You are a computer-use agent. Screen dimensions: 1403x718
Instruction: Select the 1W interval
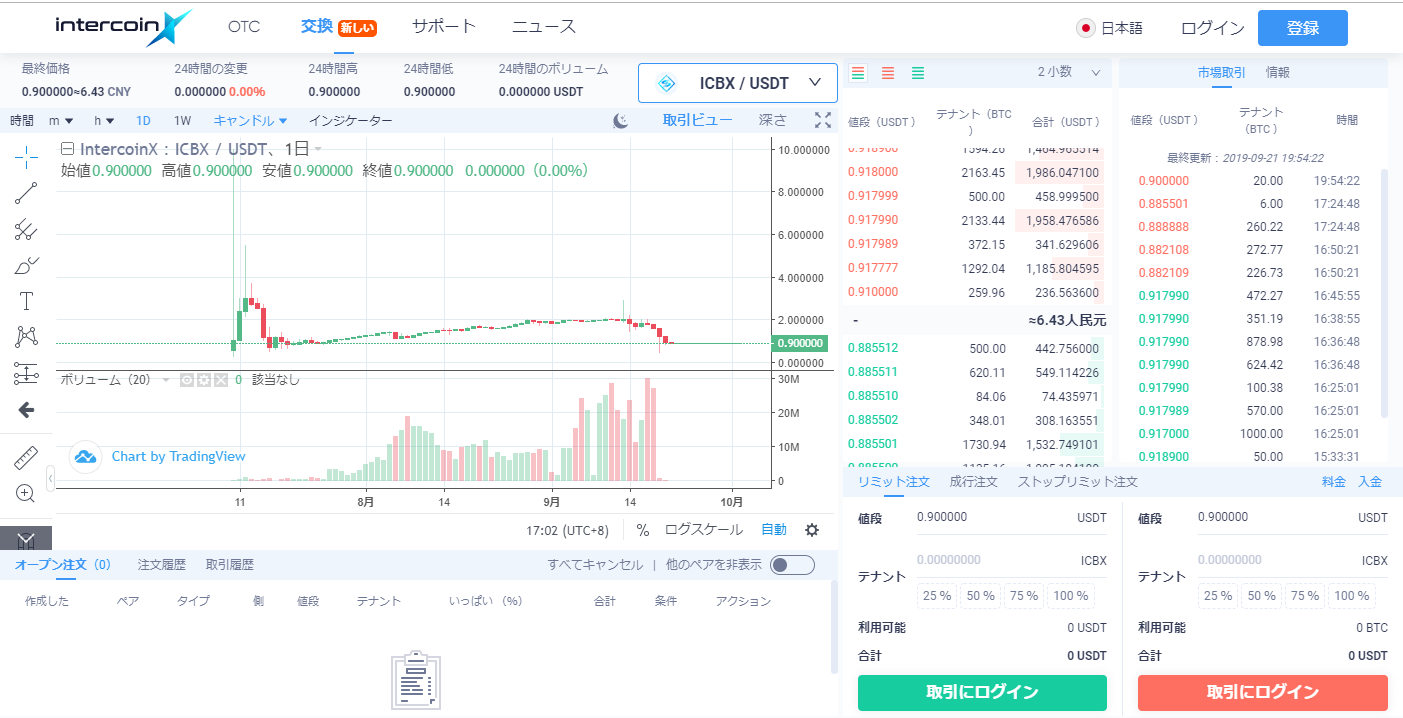[x=182, y=121]
